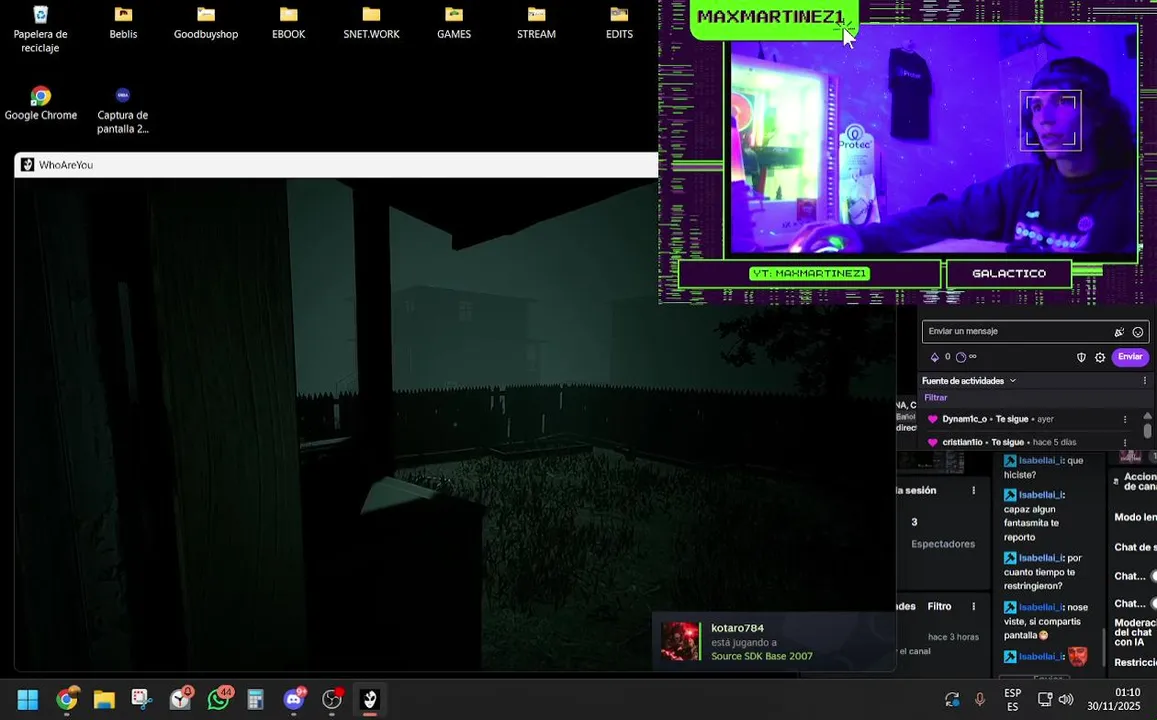The width and height of the screenshot is (1157, 720).
Task: Open the EDITS desktop folder
Action: (619, 23)
